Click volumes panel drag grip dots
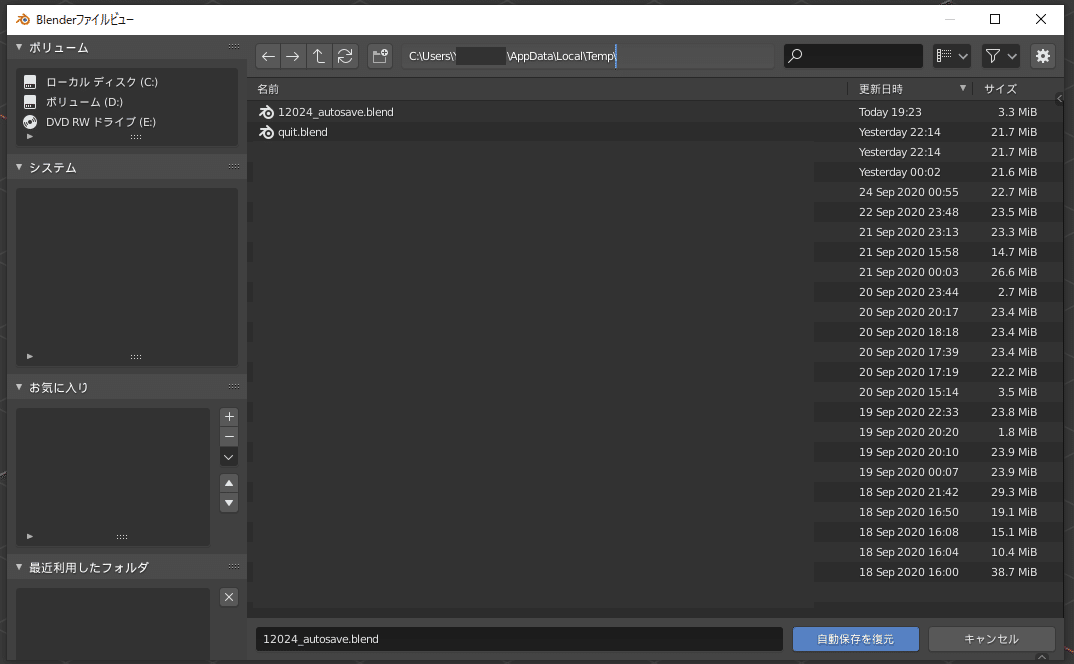 pyautogui.click(x=234, y=47)
